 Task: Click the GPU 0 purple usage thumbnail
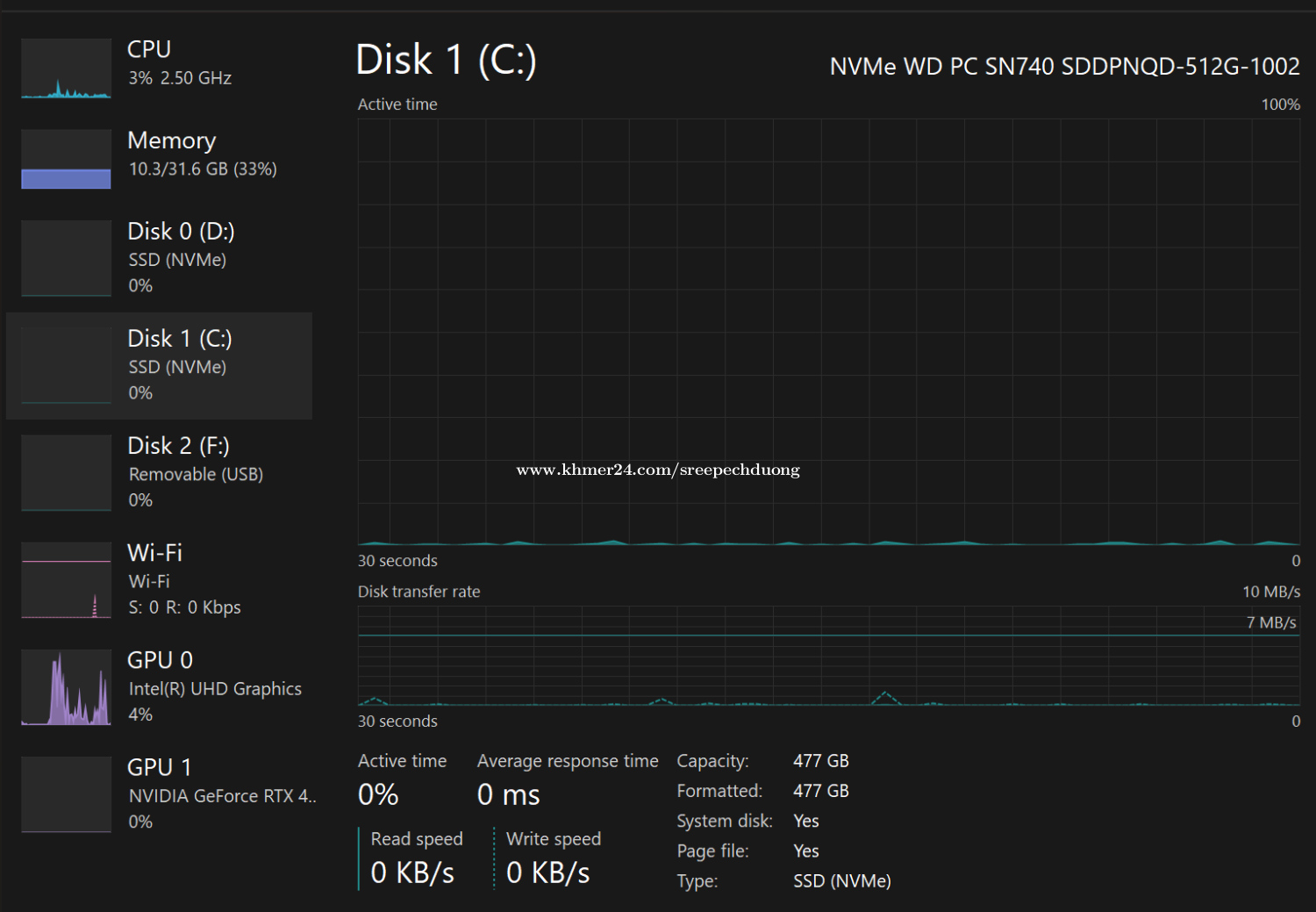tap(66, 687)
